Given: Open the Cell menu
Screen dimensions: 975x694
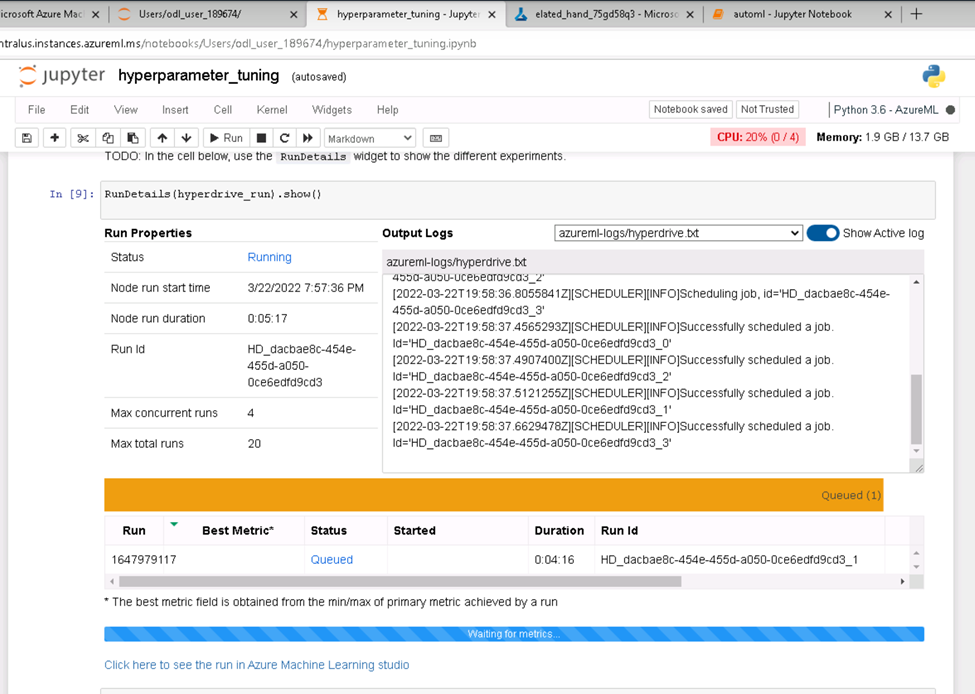Looking at the screenshot, I should (223, 110).
